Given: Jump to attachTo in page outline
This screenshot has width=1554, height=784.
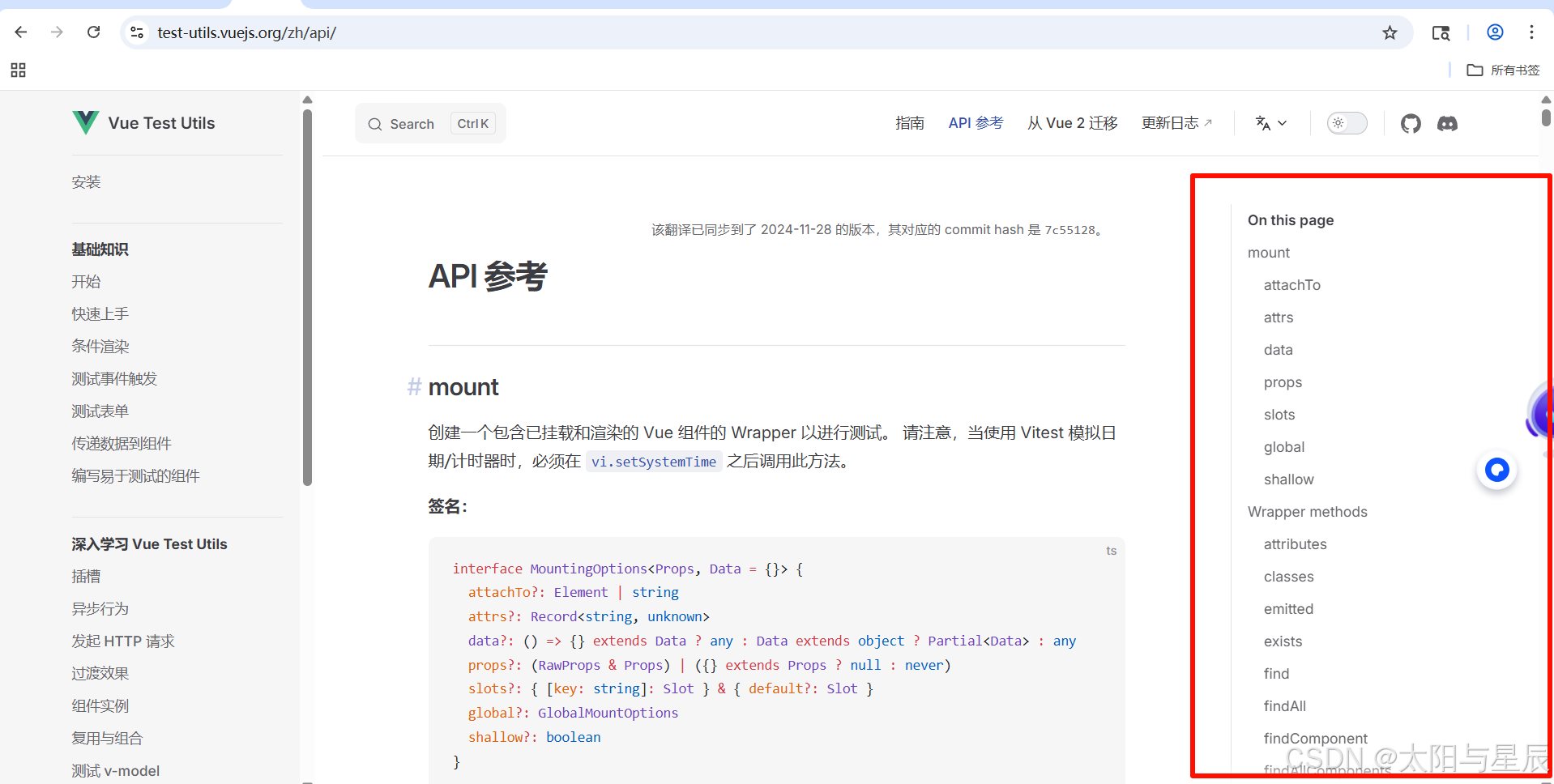Looking at the screenshot, I should pos(1292,285).
